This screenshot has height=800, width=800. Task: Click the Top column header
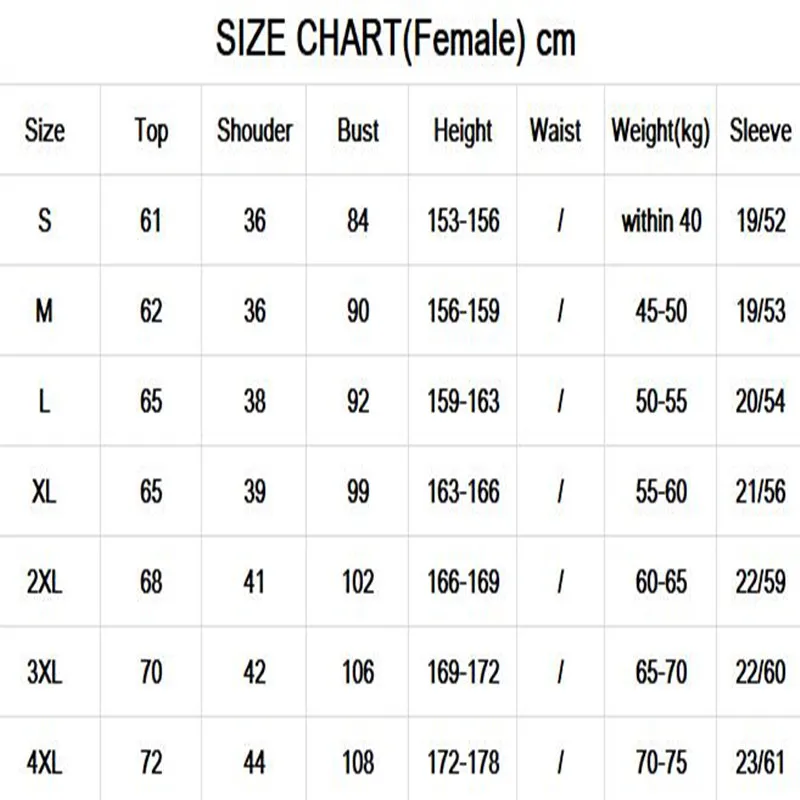point(151,131)
